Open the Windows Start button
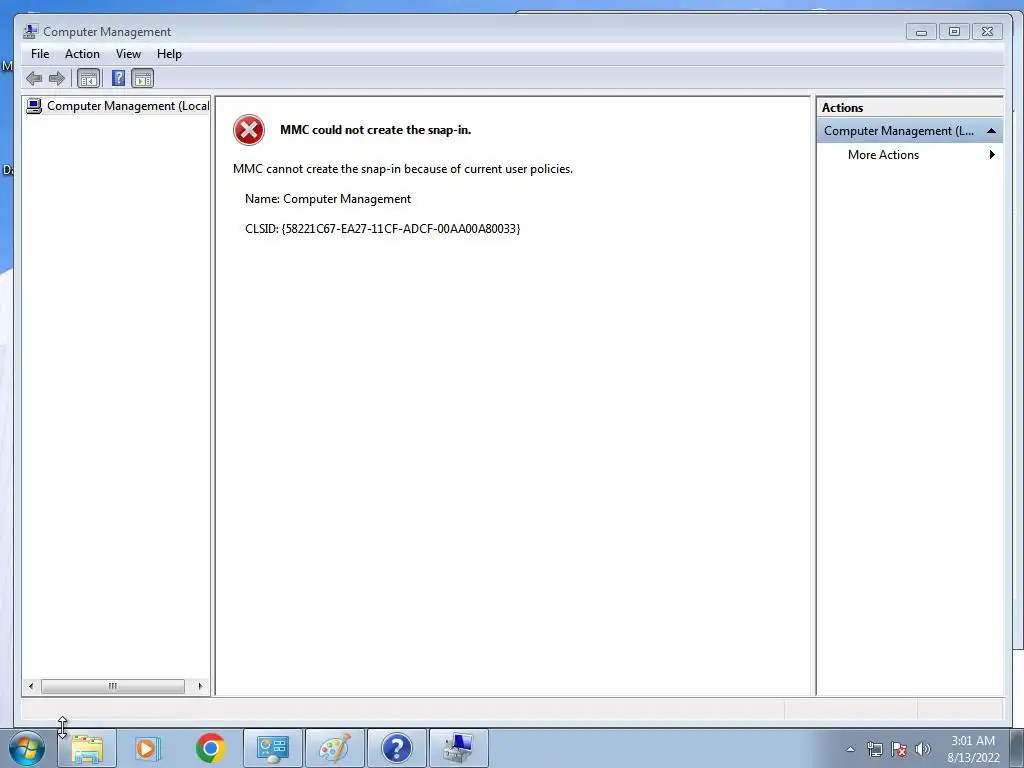This screenshot has width=1024, height=768. click(x=27, y=748)
